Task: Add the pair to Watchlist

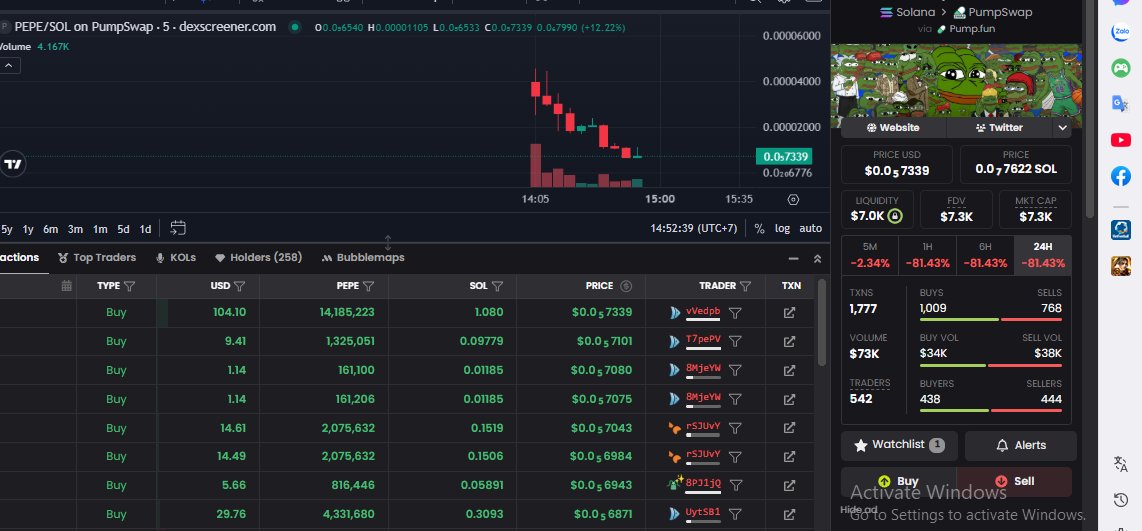Action: 899,445
